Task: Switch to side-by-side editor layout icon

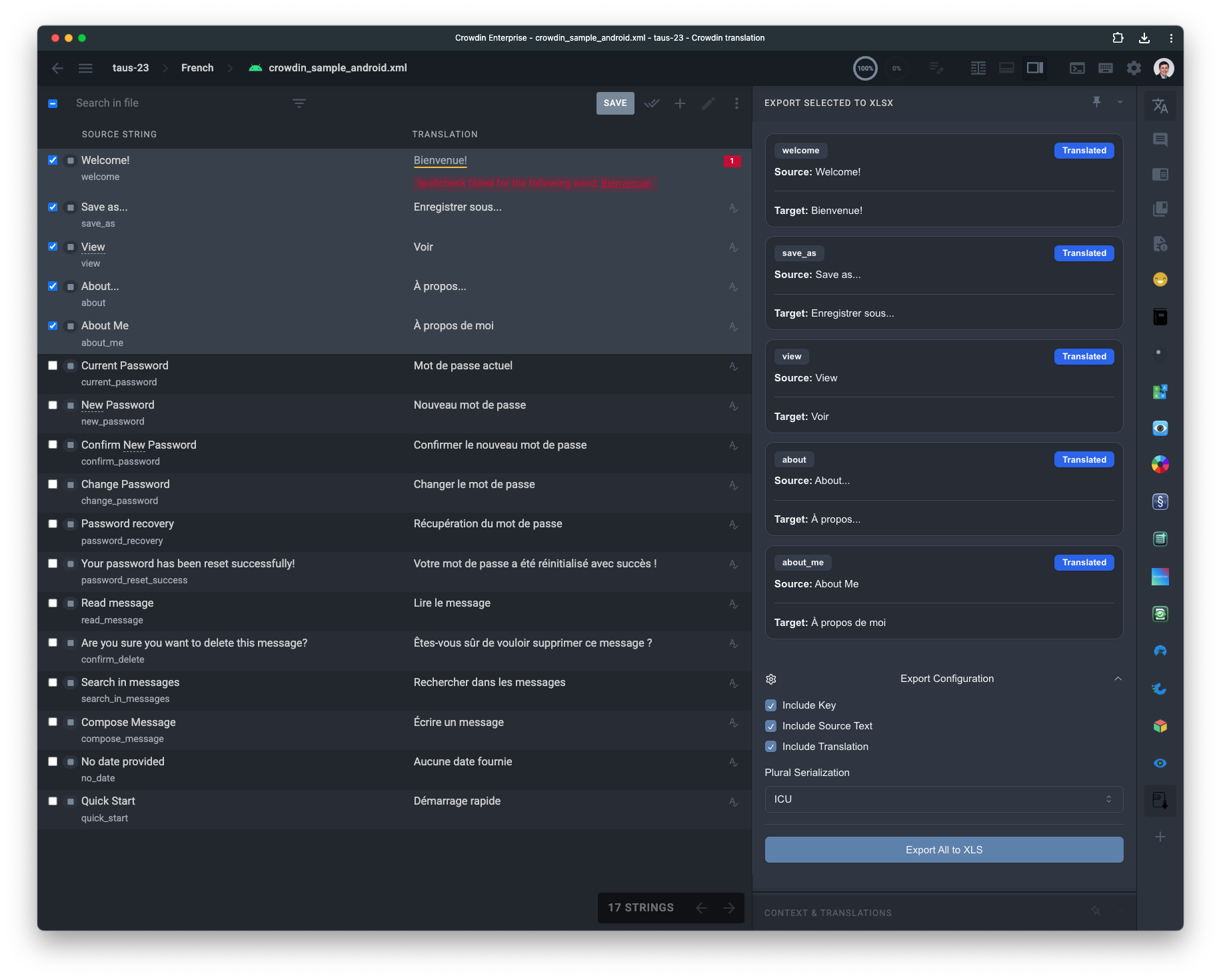Action: 978,68
